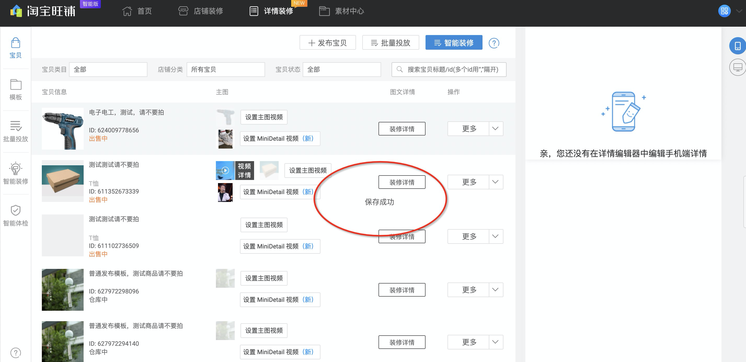Click MiniDetail video thumbnail for ID 611352673339
This screenshot has width=746, height=362.
(226, 192)
